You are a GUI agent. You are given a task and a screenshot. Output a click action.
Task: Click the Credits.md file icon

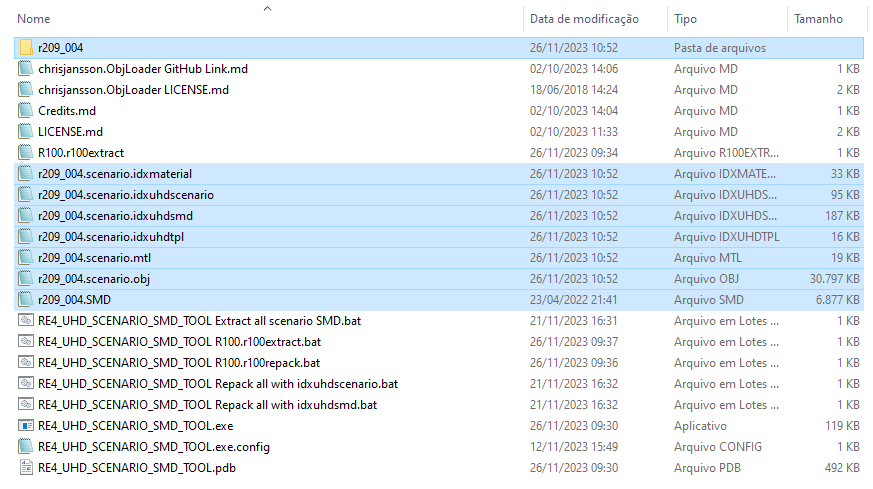[26, 111]
